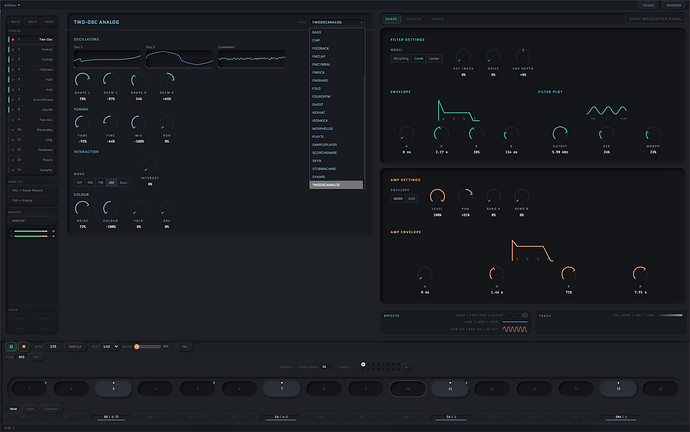Click the SOLO button above tracks
This screenshot has width=690, height=432.
[33, 22]
